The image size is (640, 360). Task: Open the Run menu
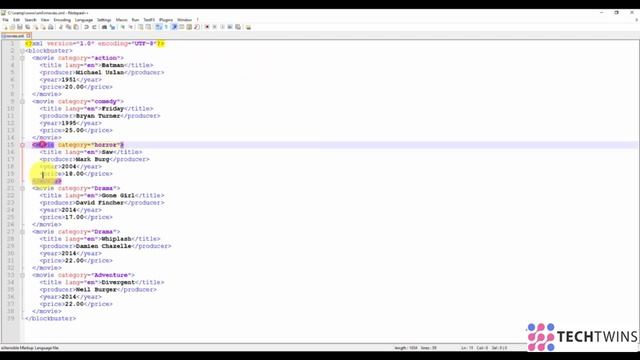135,20
